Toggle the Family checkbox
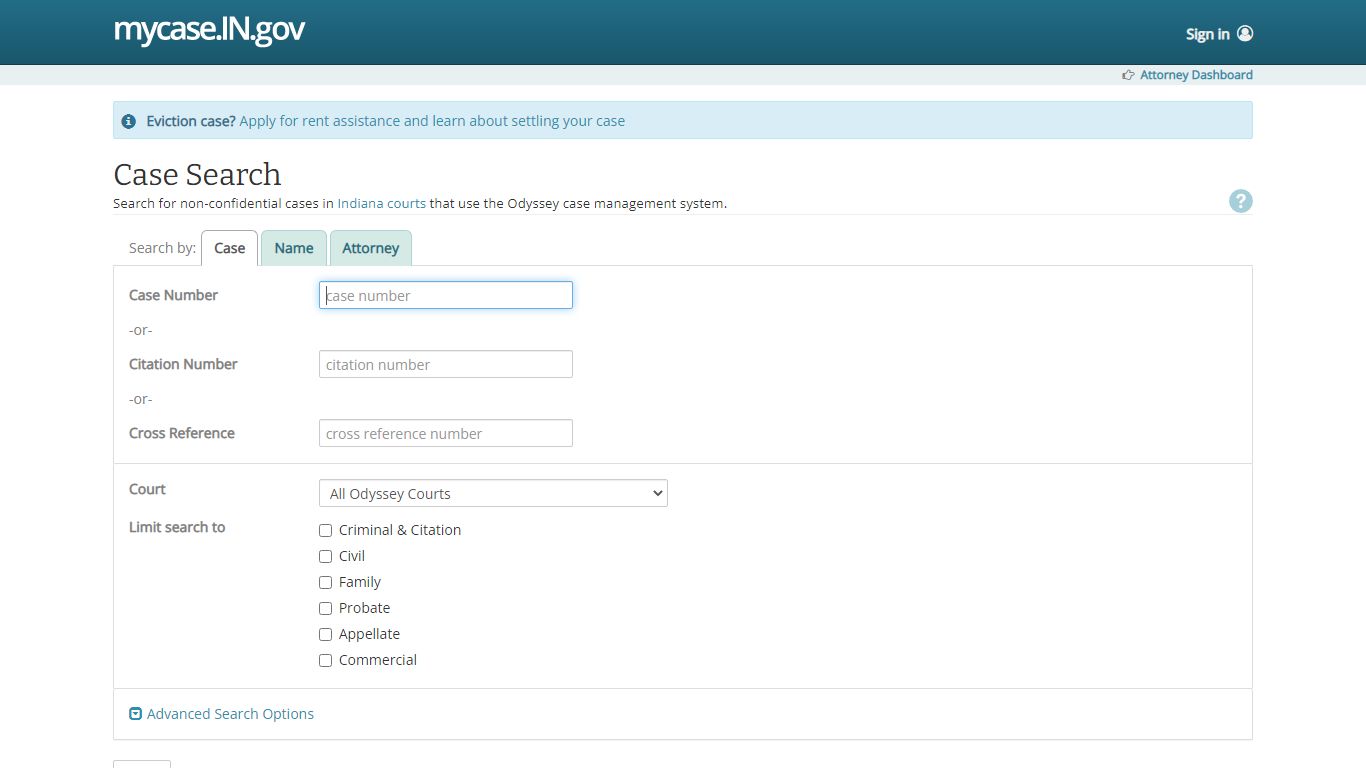Image resolution: width=1366 pixels, height=768 pixels. pos(325,582)
